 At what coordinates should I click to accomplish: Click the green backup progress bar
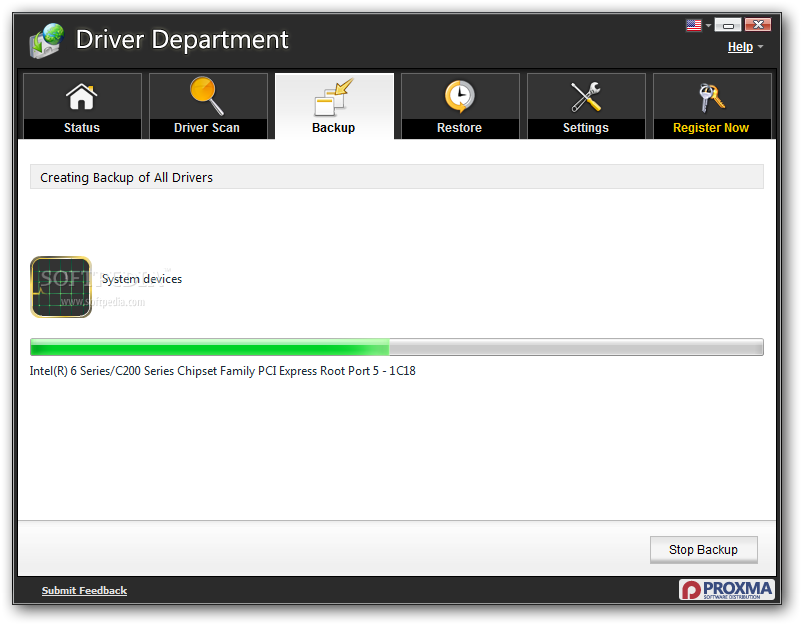(396, 347)
